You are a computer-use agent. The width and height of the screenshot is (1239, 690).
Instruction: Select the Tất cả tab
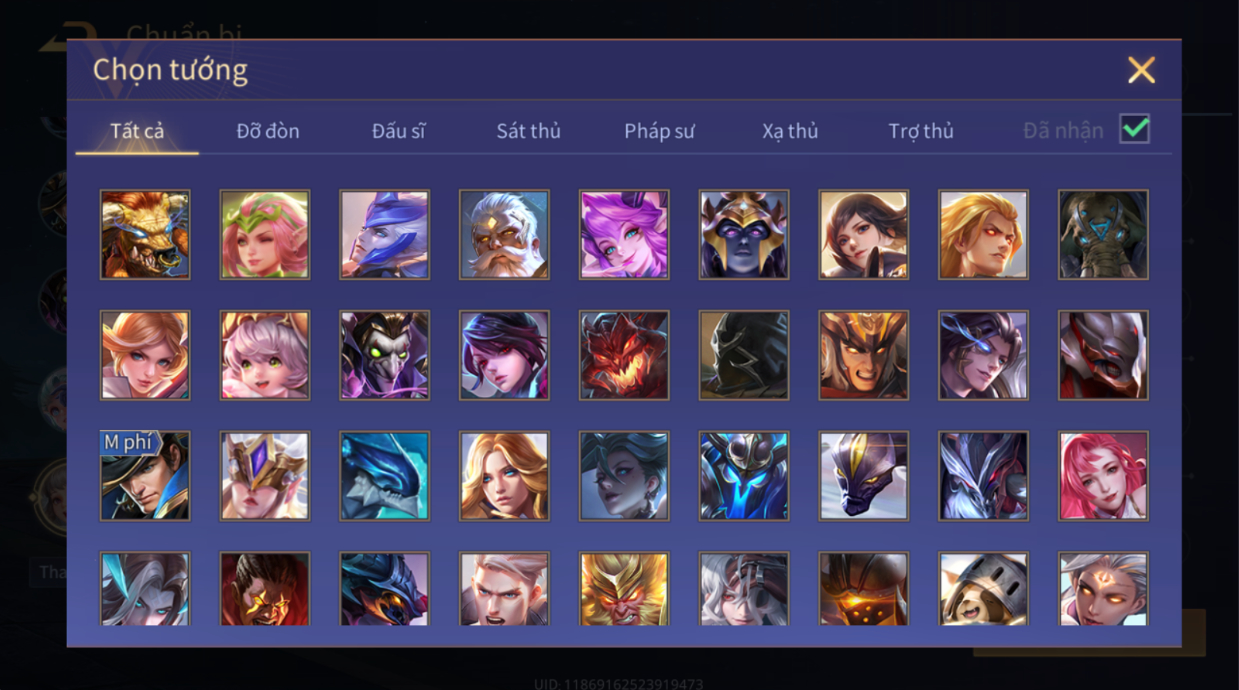click(x=137, y=131)
